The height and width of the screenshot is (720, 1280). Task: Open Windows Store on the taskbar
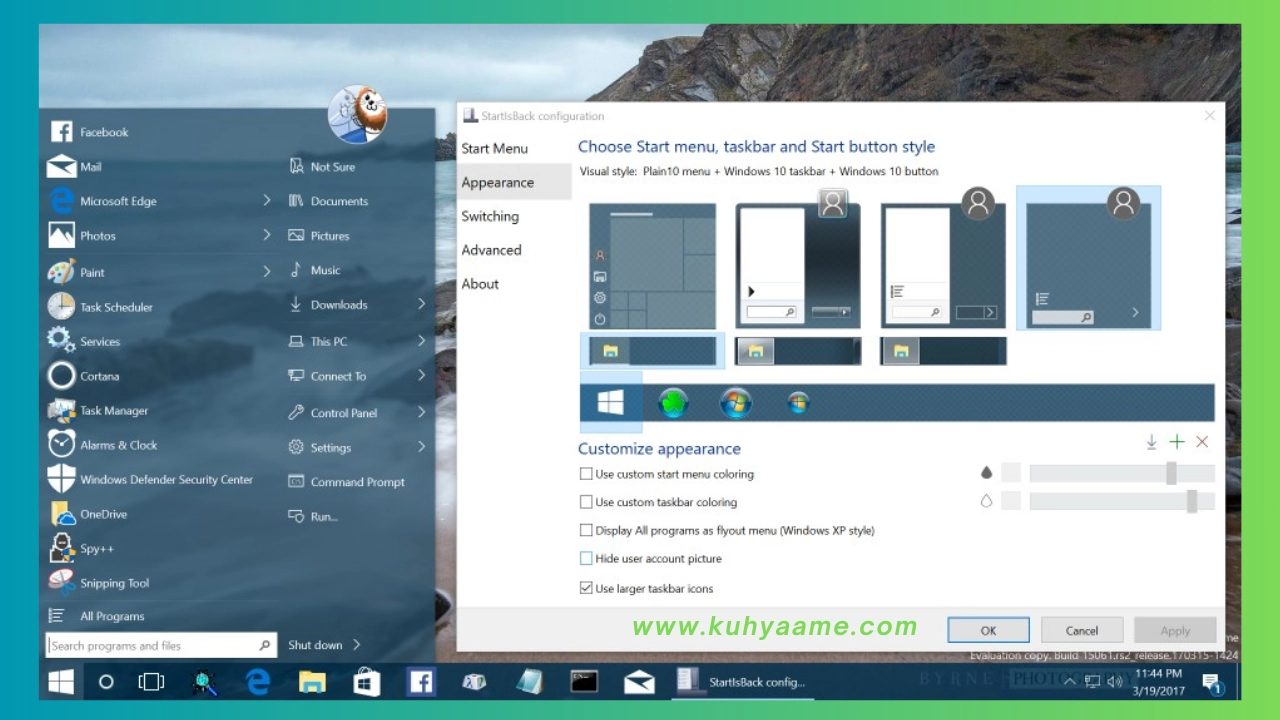[x=367, y=682]
